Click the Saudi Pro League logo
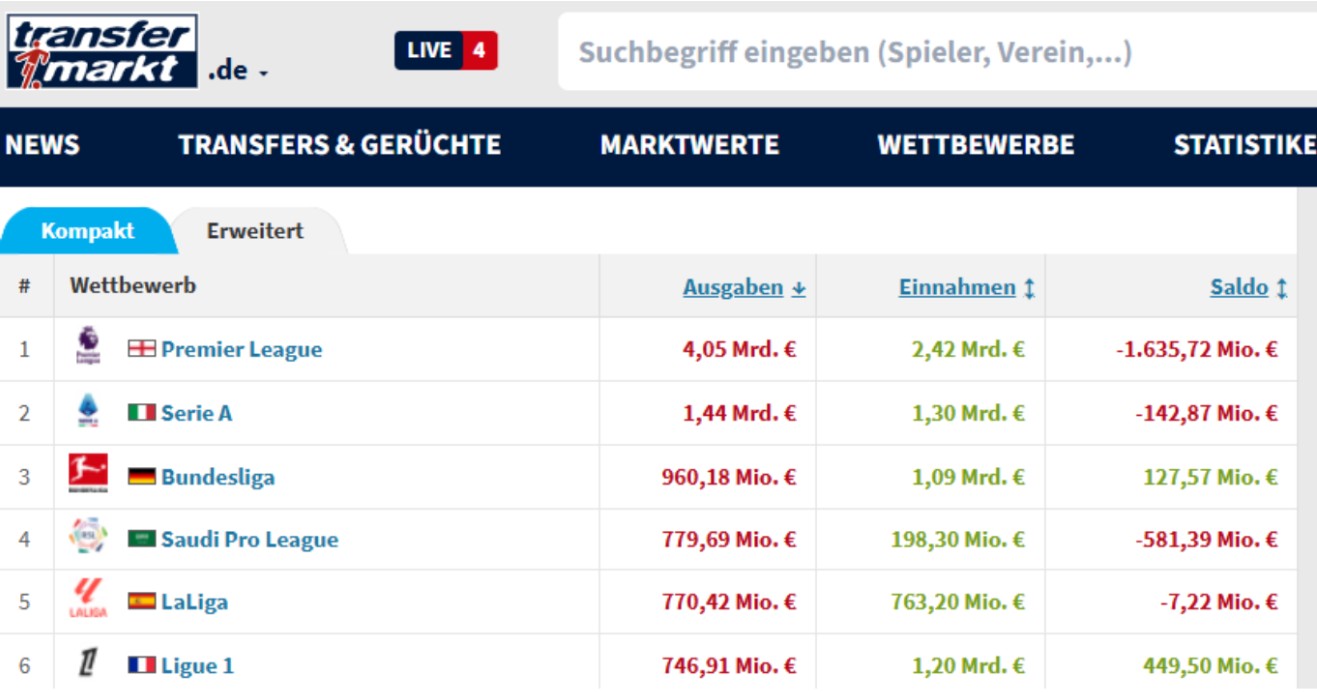The height and width of the screenshot is (692, 1317). click(88, 538)
